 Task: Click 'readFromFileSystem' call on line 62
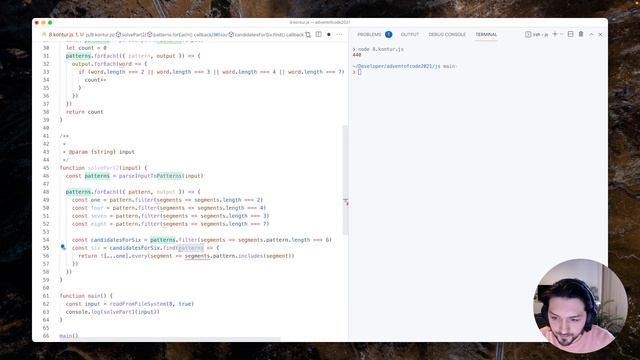click(x=138, y=304)
